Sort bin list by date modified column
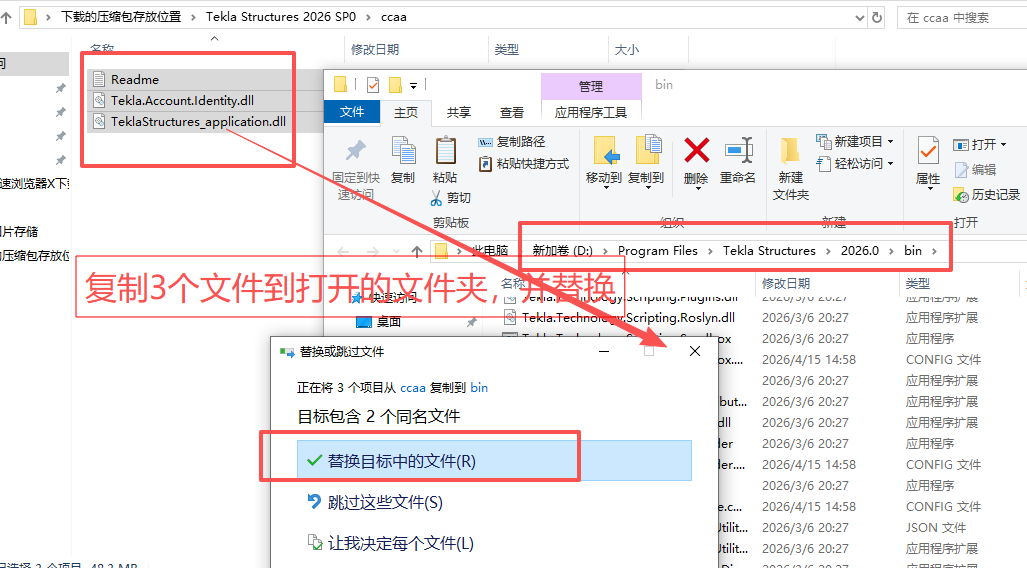This screenshot has width=1027, height=568. (x=786, y=284)
